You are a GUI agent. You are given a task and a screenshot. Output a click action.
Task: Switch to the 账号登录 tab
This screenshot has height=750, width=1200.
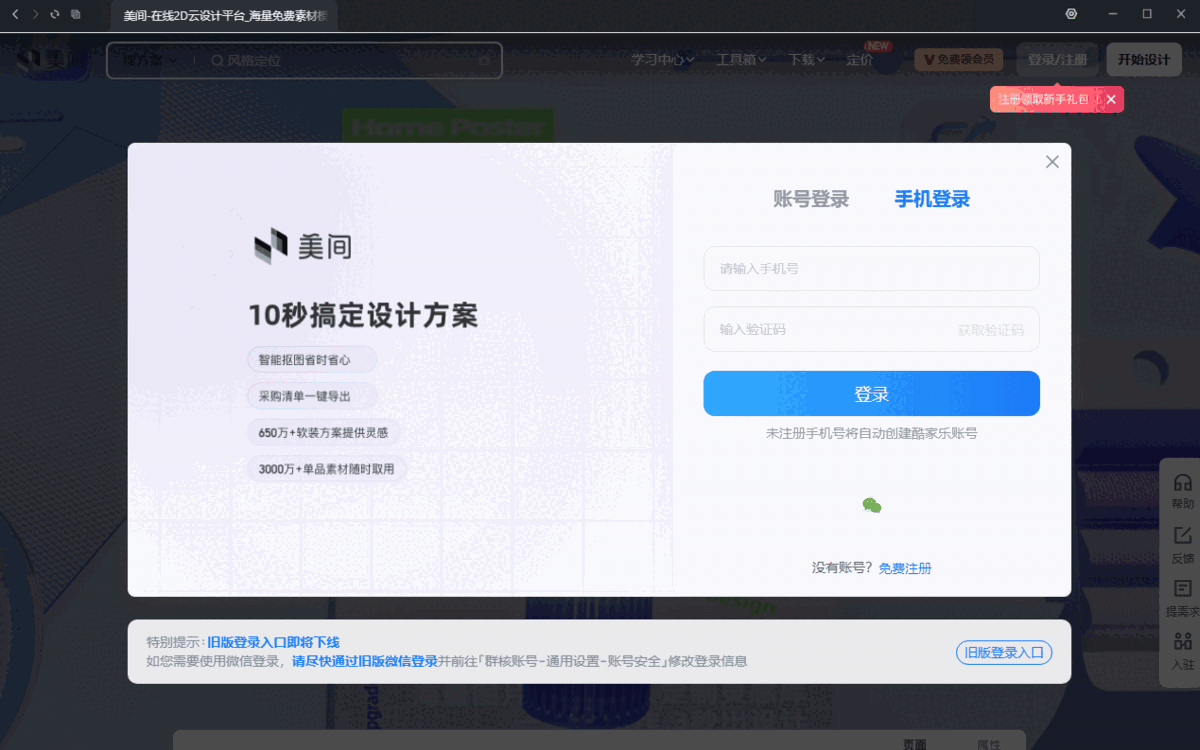click(x=811, y=199)
